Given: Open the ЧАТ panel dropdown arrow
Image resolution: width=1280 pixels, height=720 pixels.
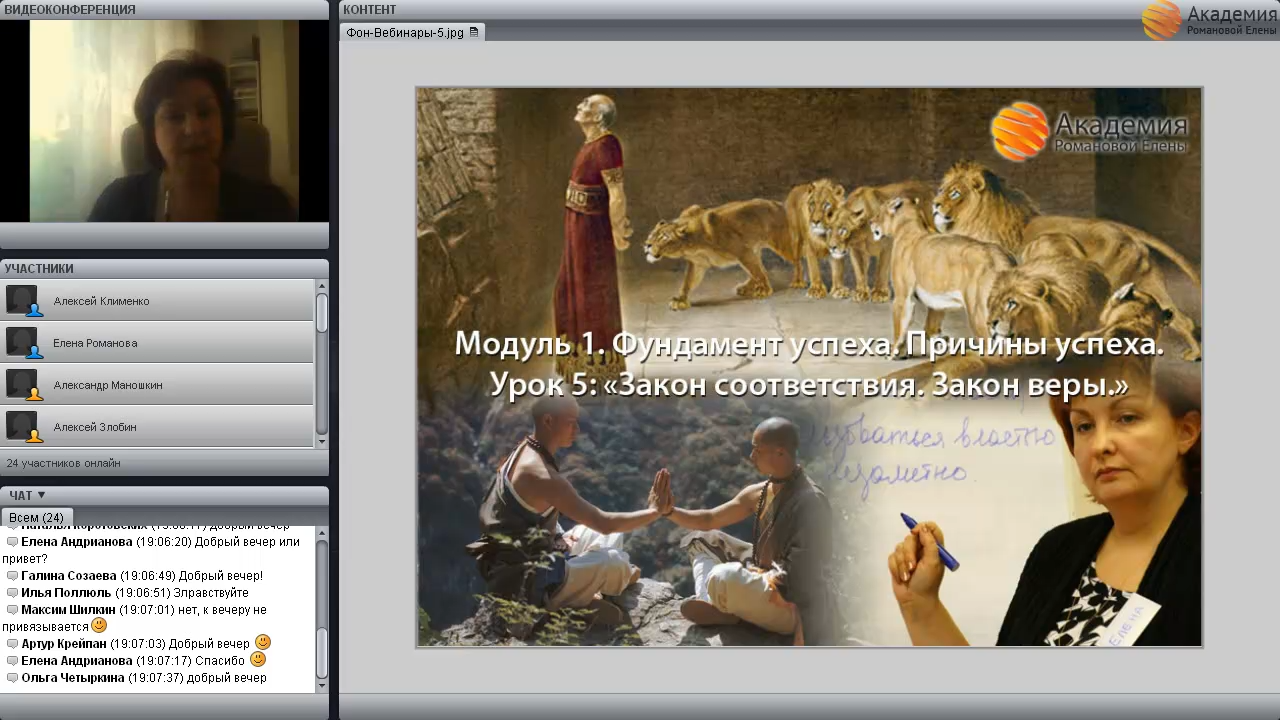Looking at the screenshot, I should pos(42,495).
